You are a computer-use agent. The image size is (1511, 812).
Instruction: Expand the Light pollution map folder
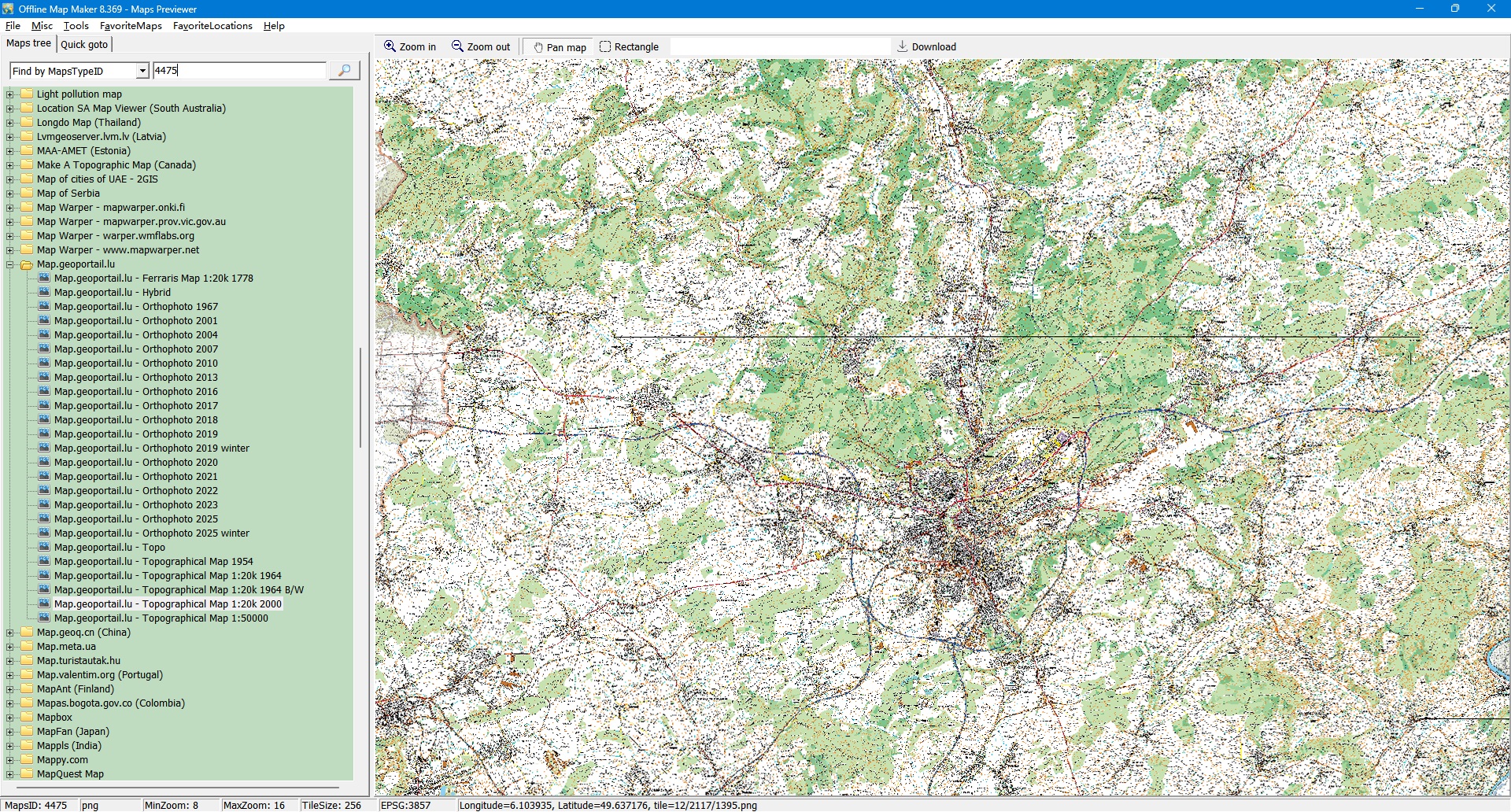click(10, 94)
